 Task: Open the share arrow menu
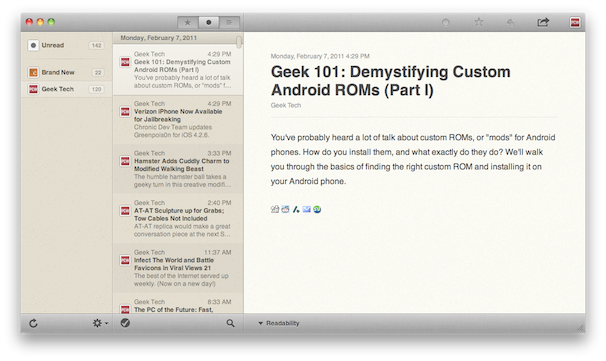[543, 22]
